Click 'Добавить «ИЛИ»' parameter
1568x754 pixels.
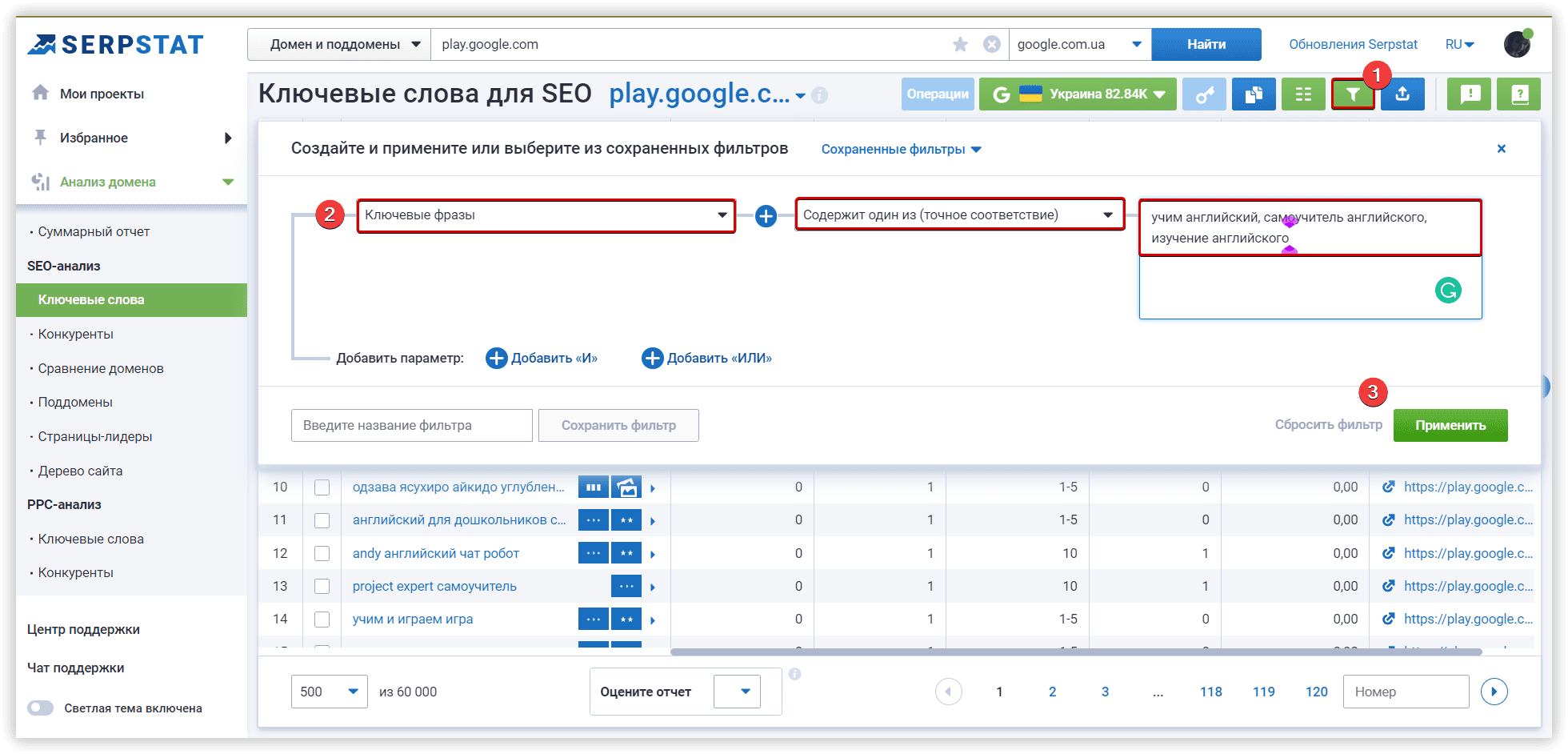[707, 358]
